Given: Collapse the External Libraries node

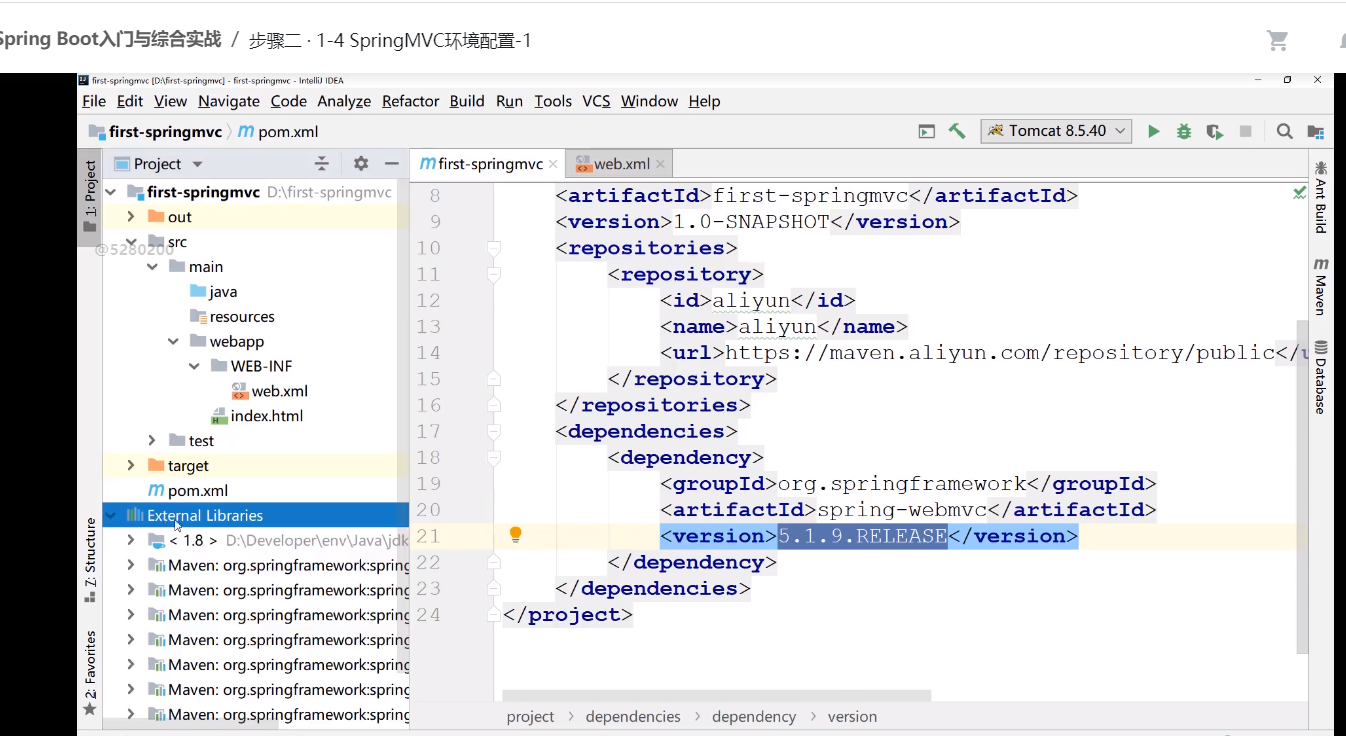Looking at the screenshot, I should [110, 516].
